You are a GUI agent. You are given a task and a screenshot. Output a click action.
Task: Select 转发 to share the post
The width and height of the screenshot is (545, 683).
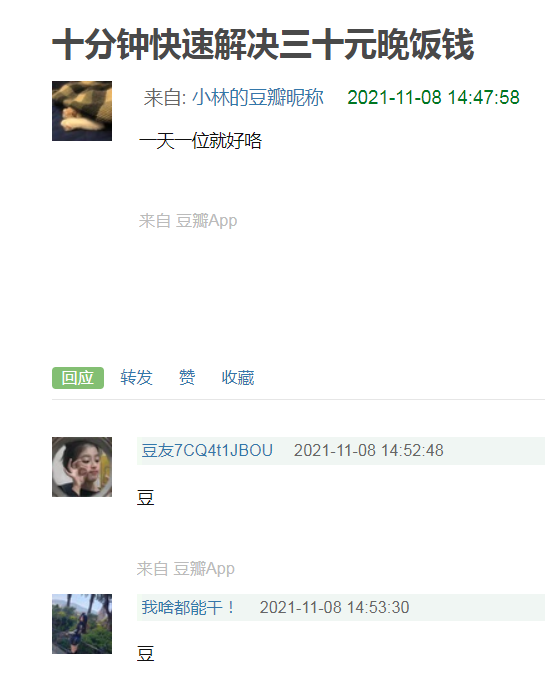(x=136, y=378)
